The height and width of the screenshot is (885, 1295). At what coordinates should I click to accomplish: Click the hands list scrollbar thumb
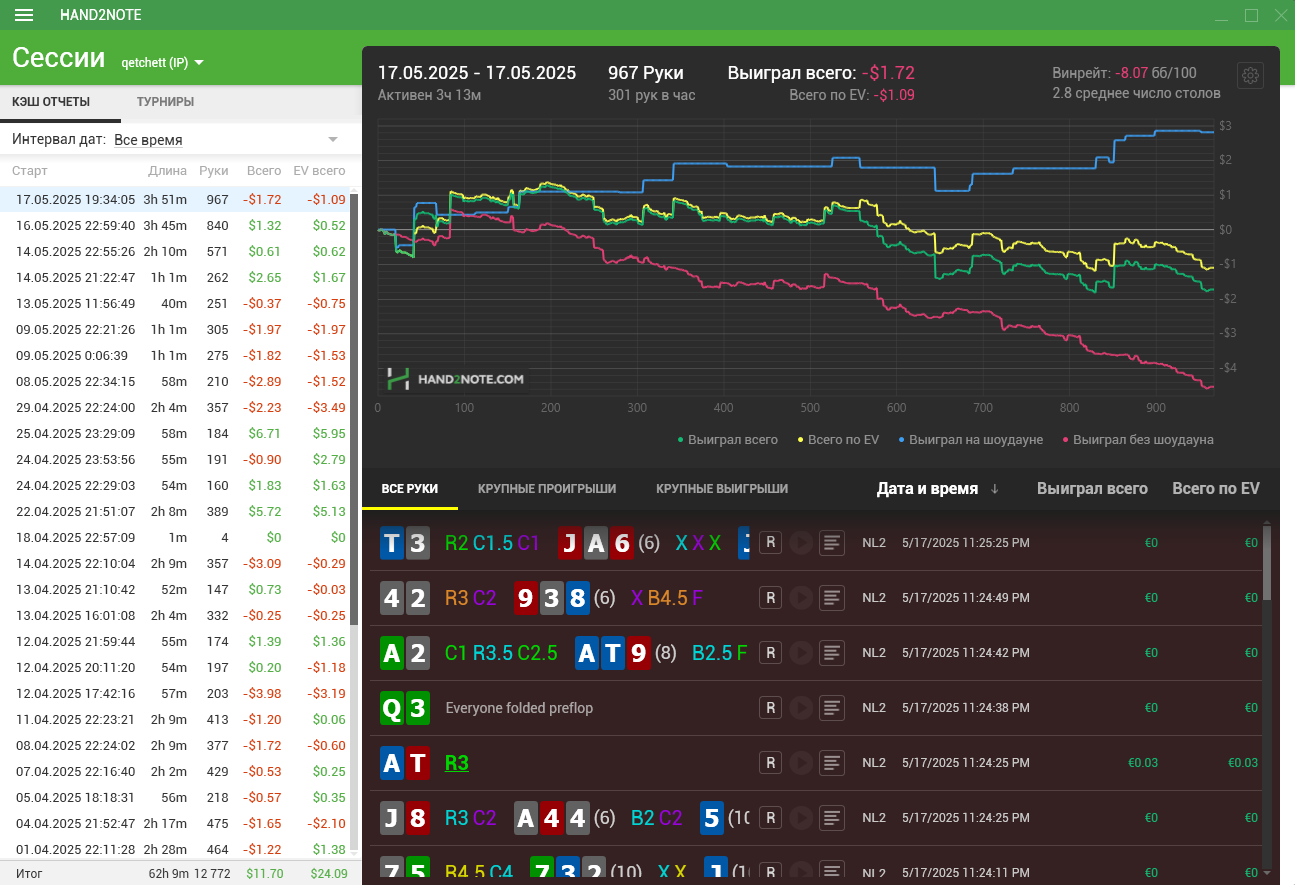click(1268, 563)
